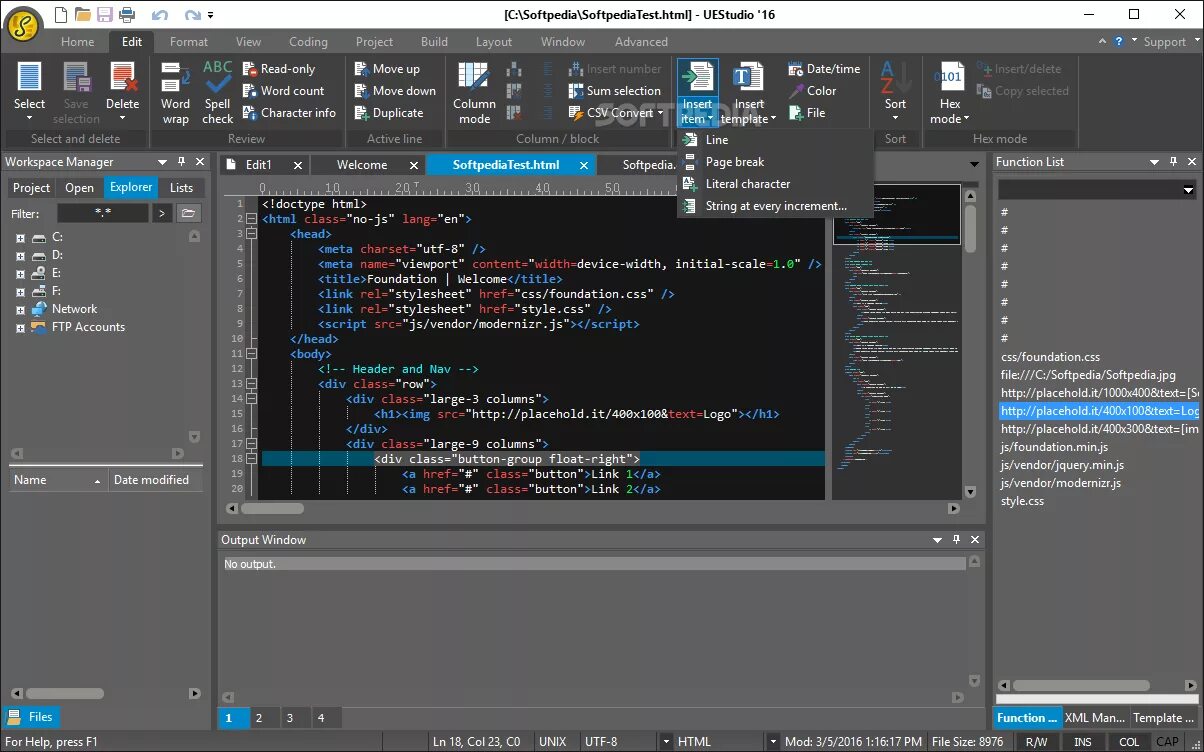The width and height of the screenshot is (1204, 752).
Task: Collapse the html fold on line 2
Action: (x=251, y=218)
